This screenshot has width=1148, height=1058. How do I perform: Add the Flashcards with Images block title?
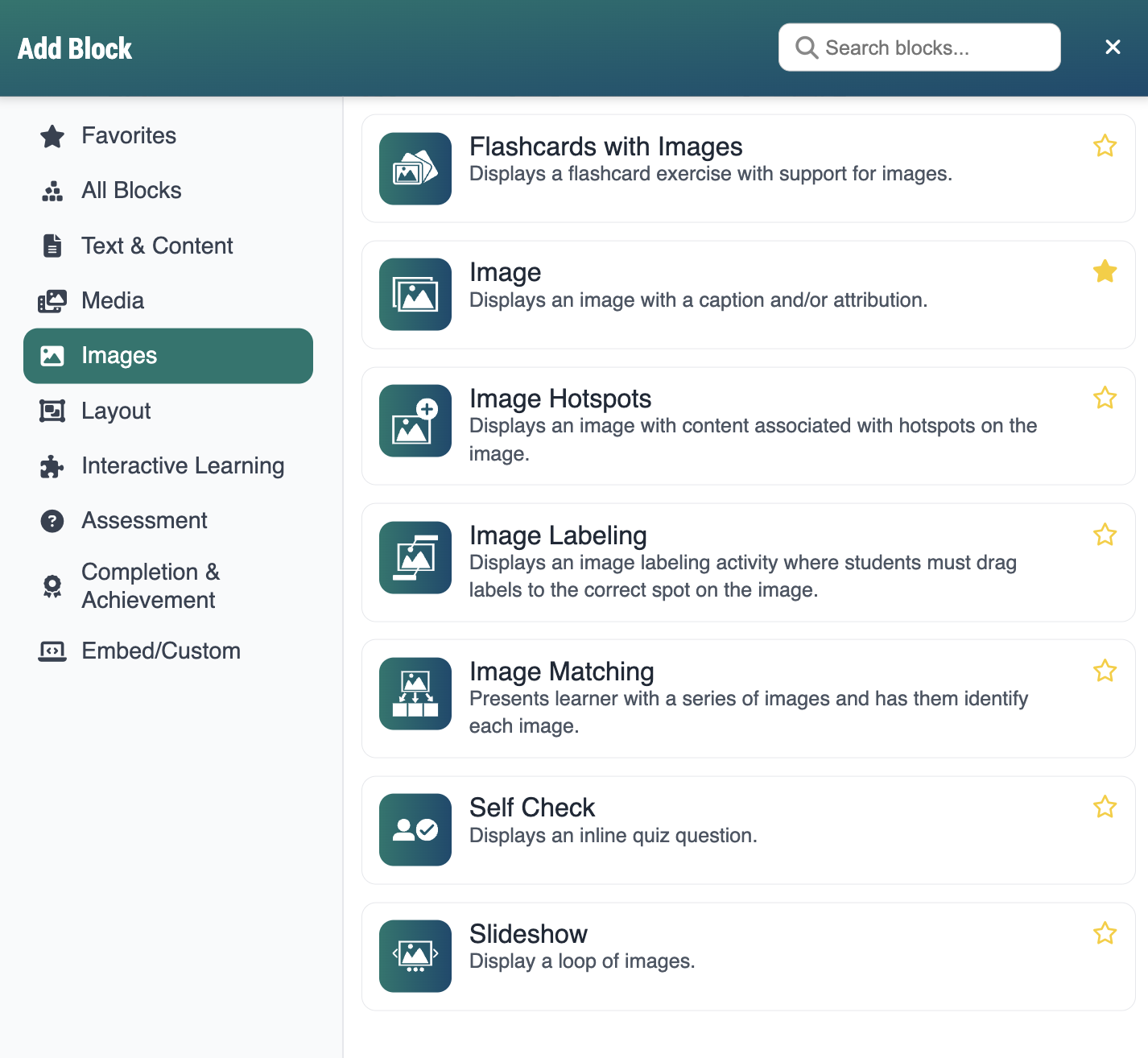[x=605, y=147]
